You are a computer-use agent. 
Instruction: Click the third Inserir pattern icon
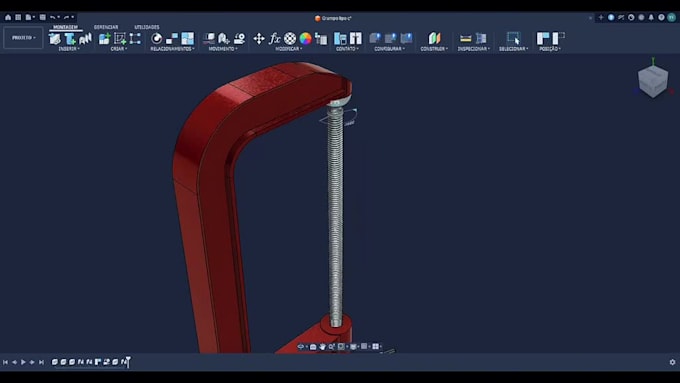pos(85,39)
